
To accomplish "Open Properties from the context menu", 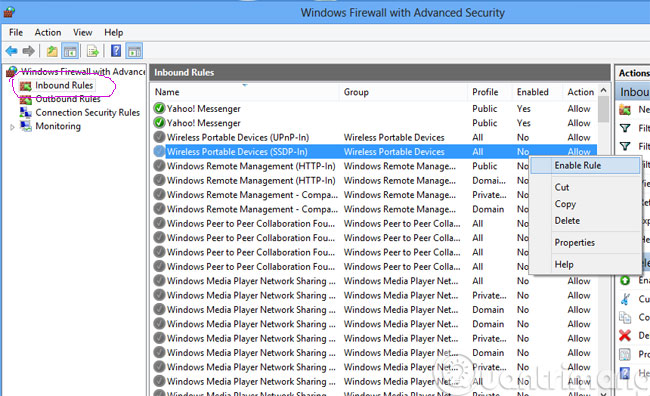I will click(575, 243).
